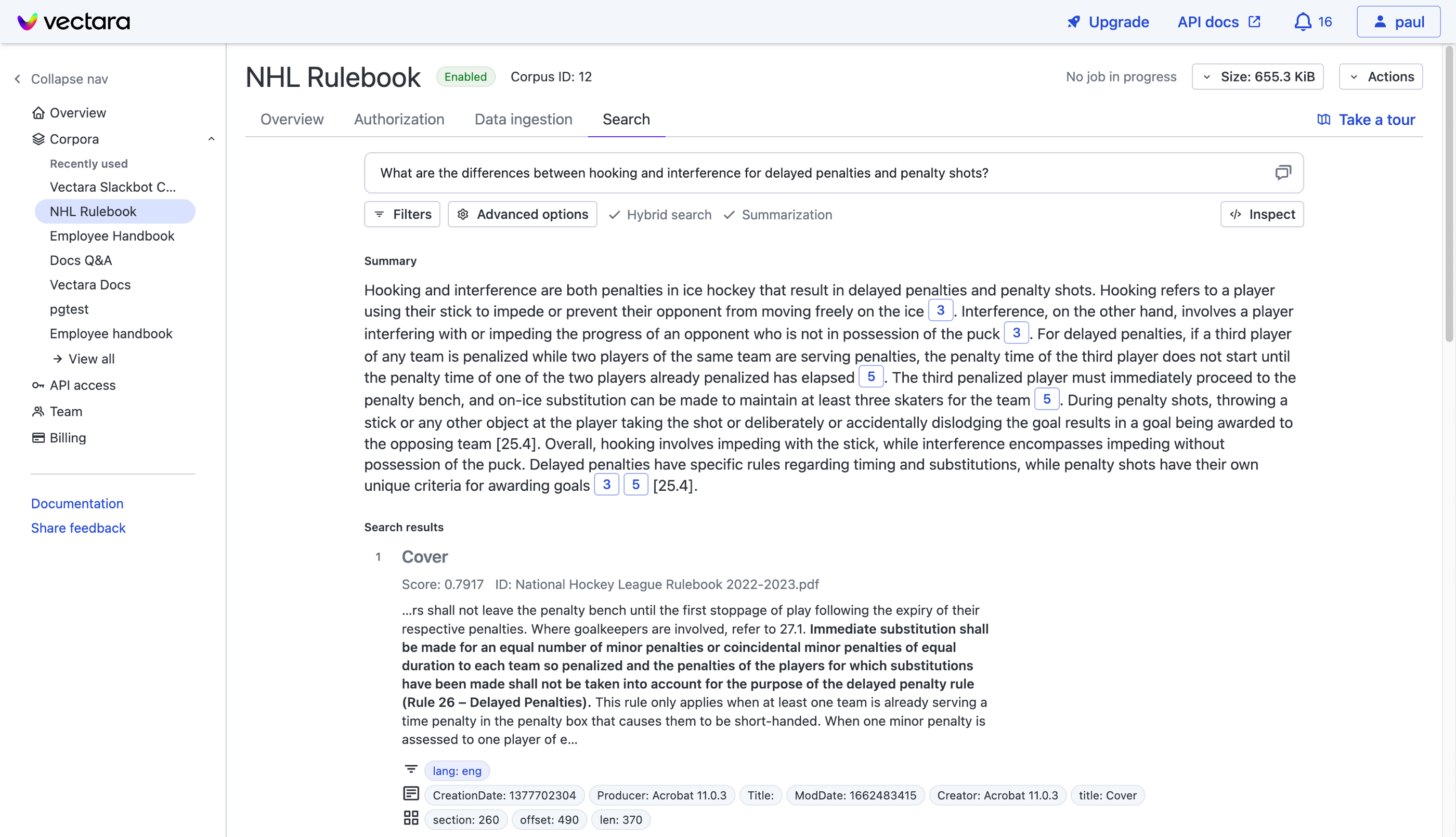Click the Enabled status badge on NHL Rulebook
This screenshot has width=1456, height=837.
[465, 76]
